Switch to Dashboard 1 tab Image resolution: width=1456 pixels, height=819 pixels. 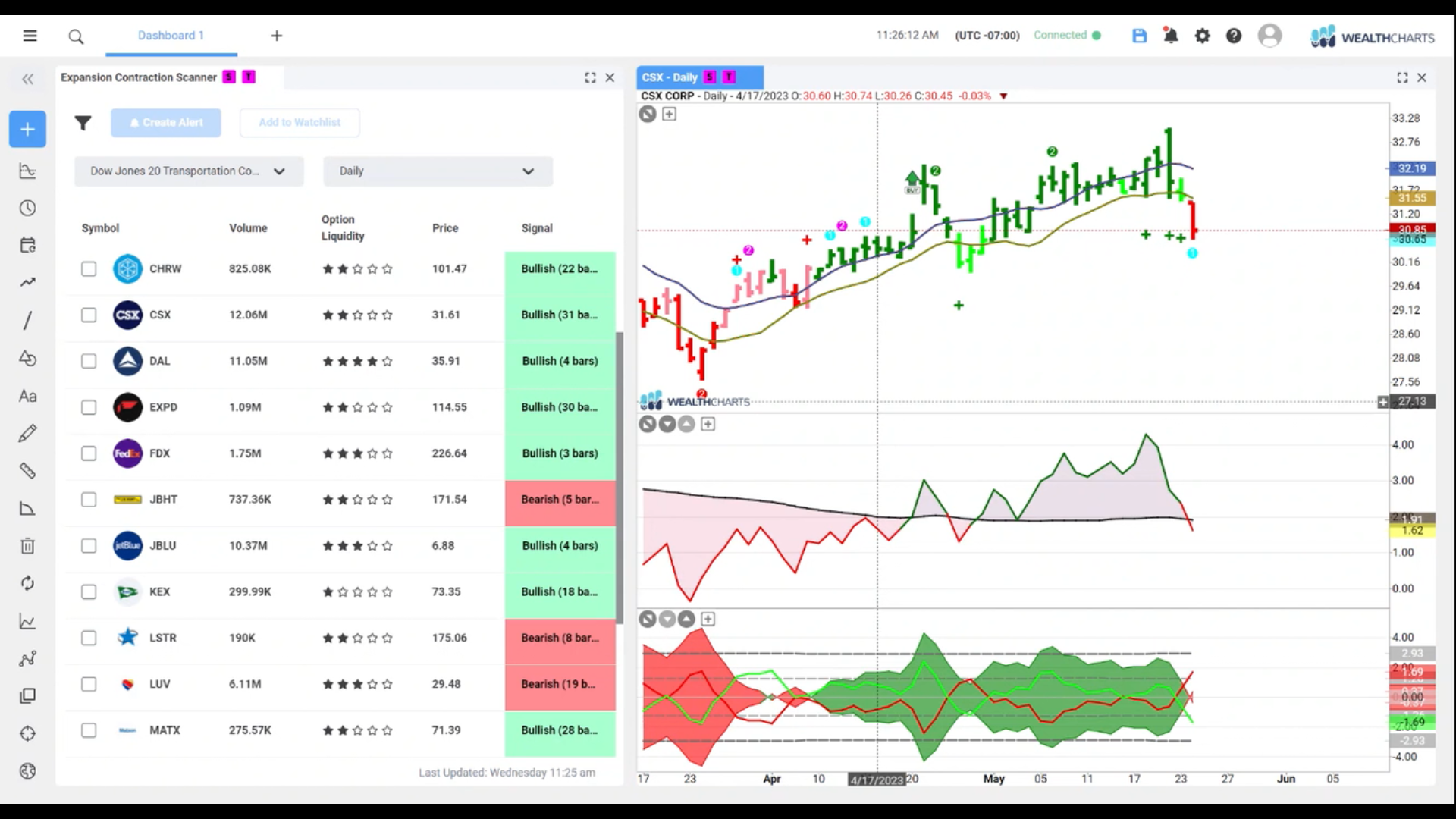pos(171,36)
